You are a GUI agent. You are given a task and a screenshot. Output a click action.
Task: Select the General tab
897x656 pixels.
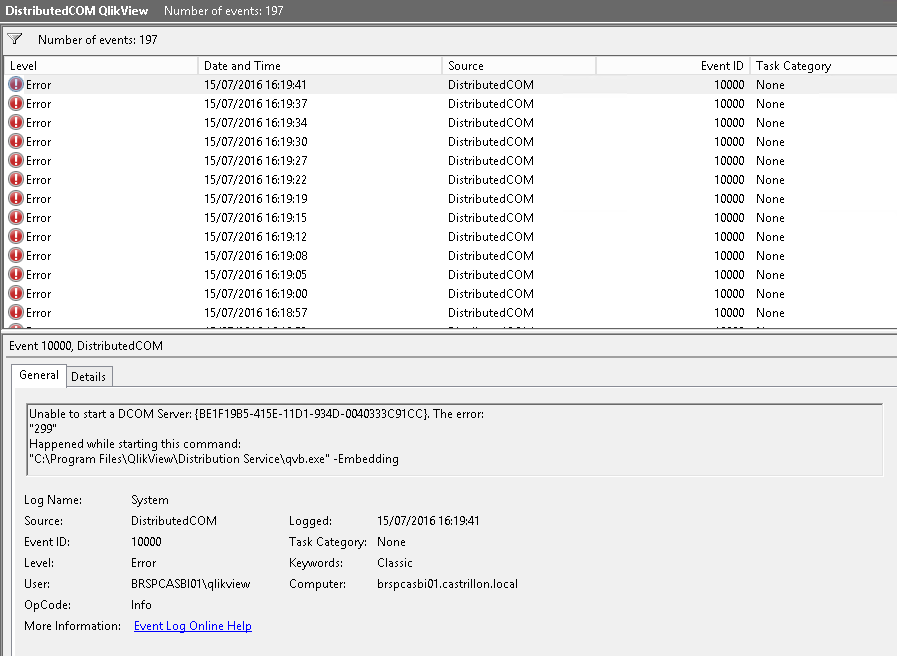click(x=39, y=375)
